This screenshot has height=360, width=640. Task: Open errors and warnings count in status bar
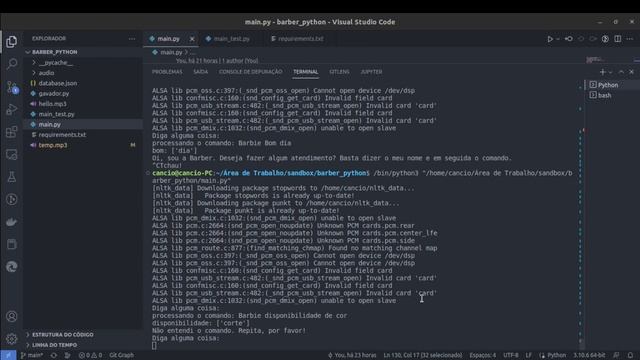(x=90, y=355)
